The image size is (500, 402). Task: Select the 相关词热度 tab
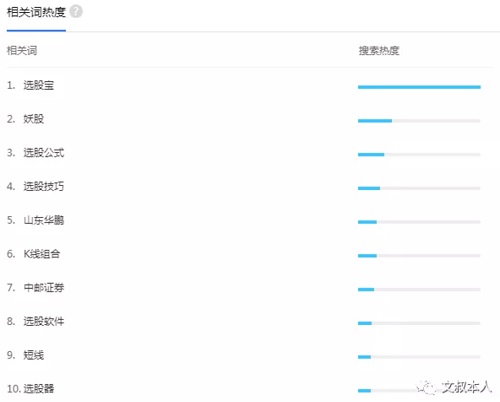click(x=36, y=12)
